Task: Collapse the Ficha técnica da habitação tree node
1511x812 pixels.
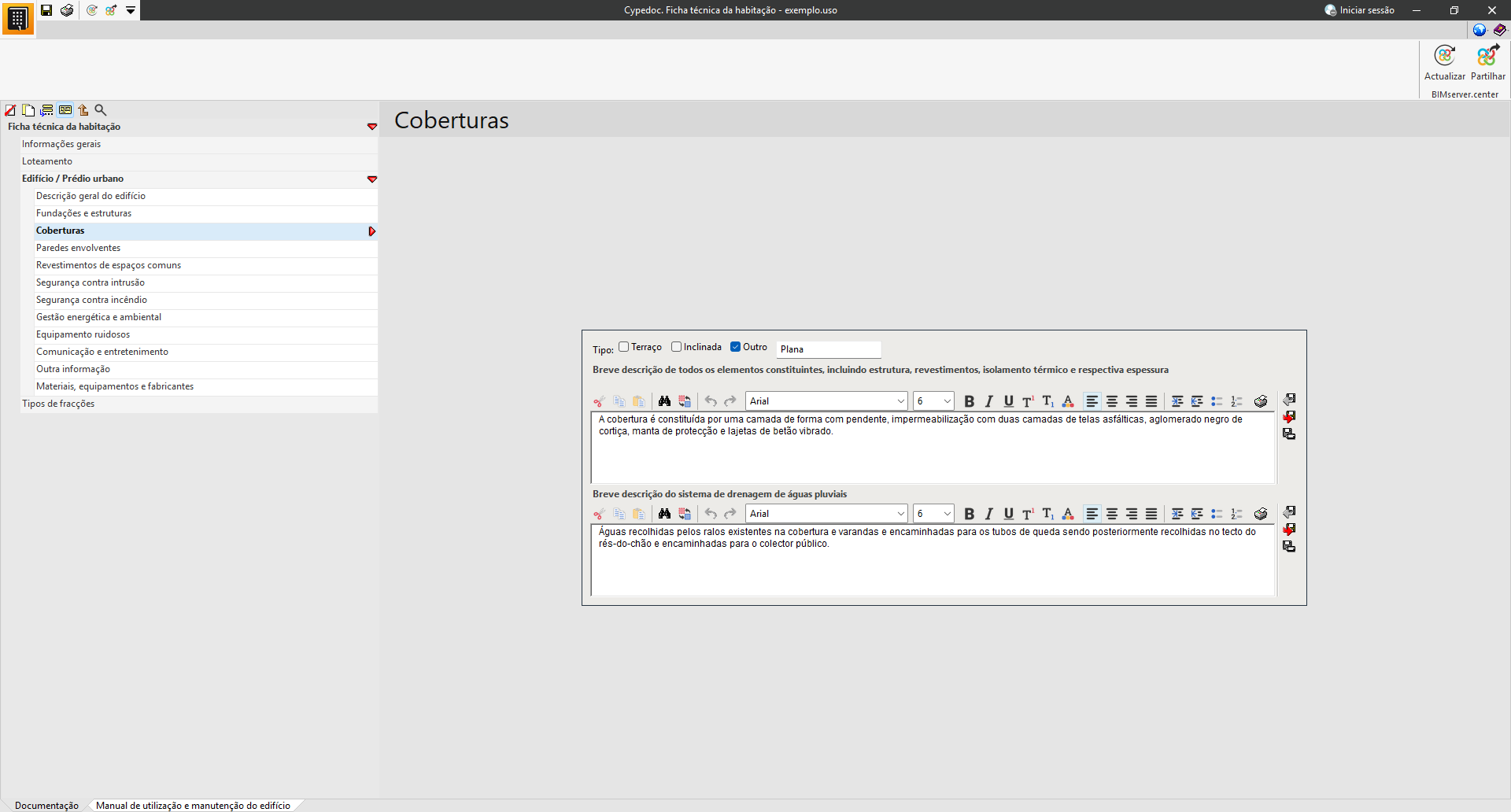Action: 372,127
